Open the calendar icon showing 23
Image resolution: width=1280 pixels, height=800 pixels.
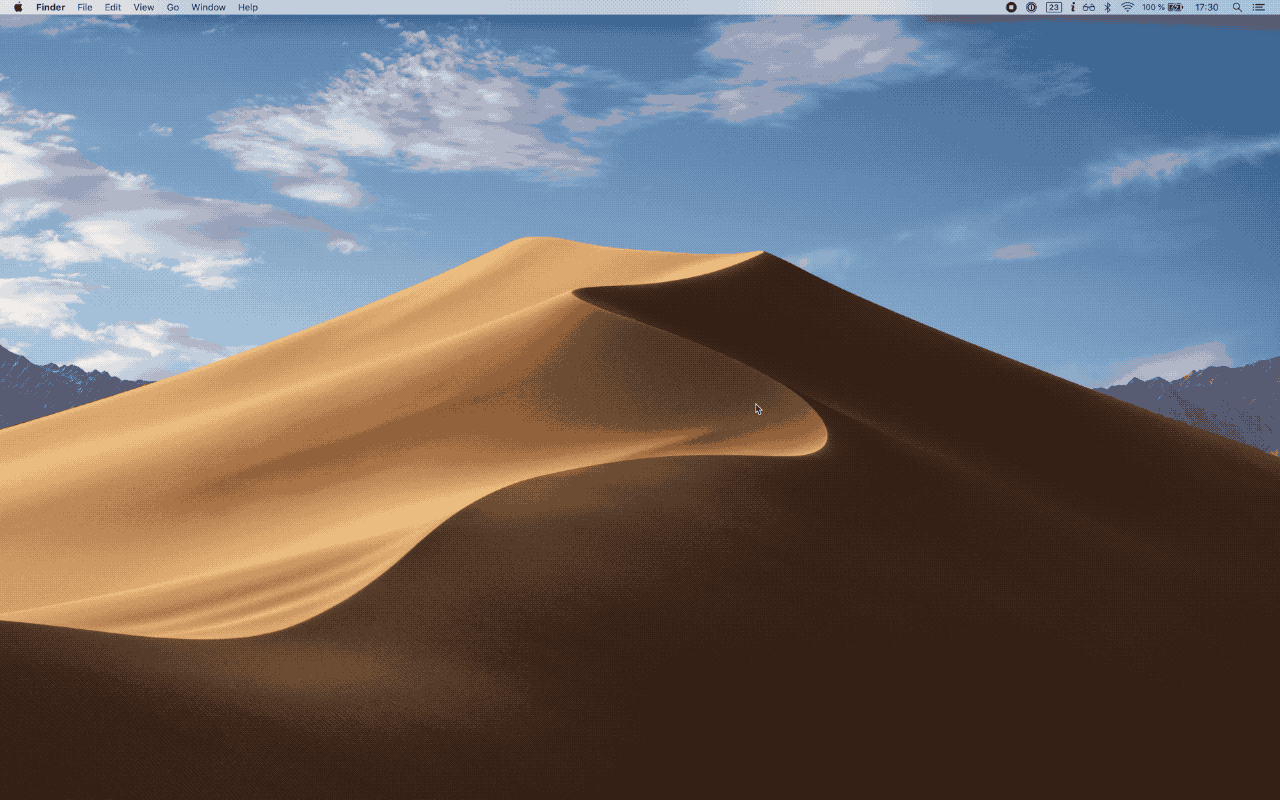point(1054,7)
